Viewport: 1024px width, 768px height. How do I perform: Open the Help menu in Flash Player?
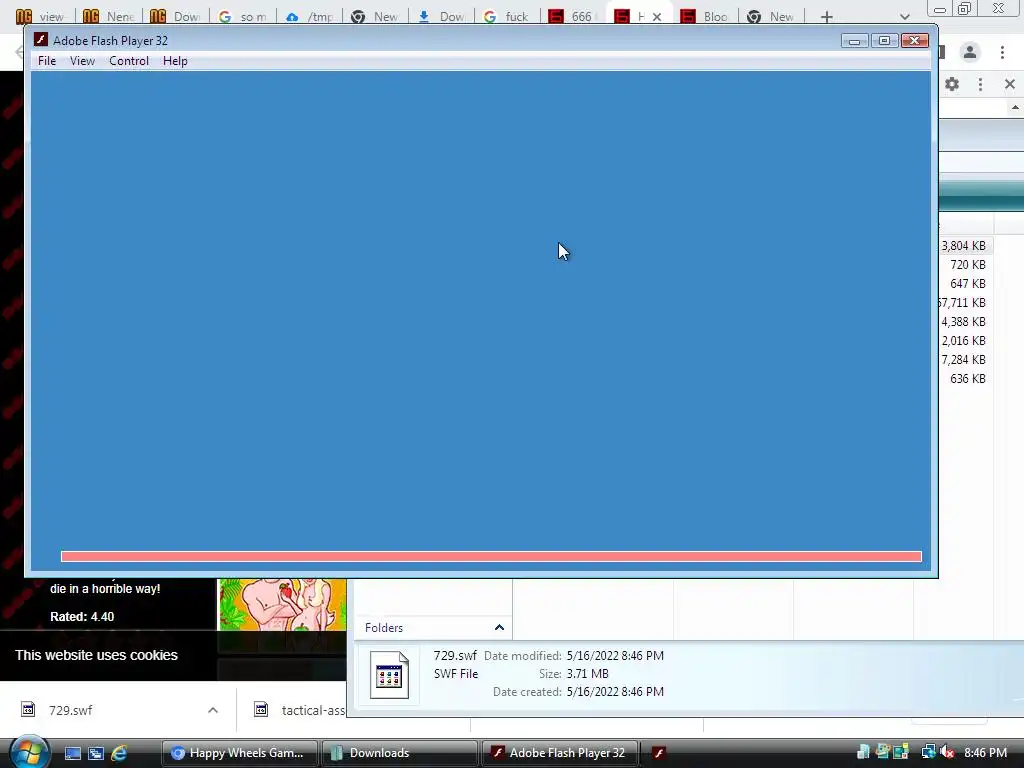tap(175, 61)
